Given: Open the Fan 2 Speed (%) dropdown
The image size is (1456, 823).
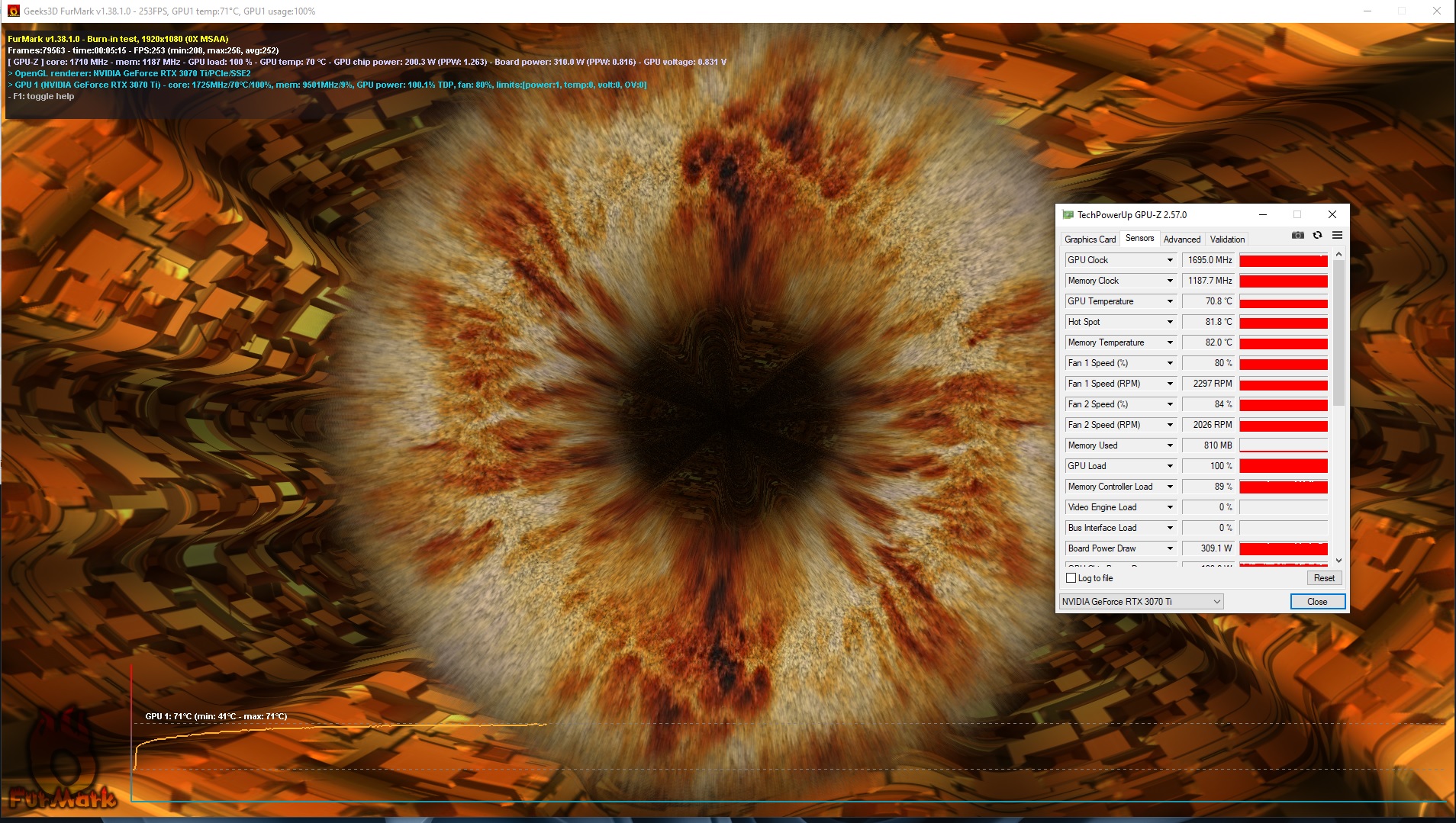Looking at the screenshot, I should click(1170, 404).
